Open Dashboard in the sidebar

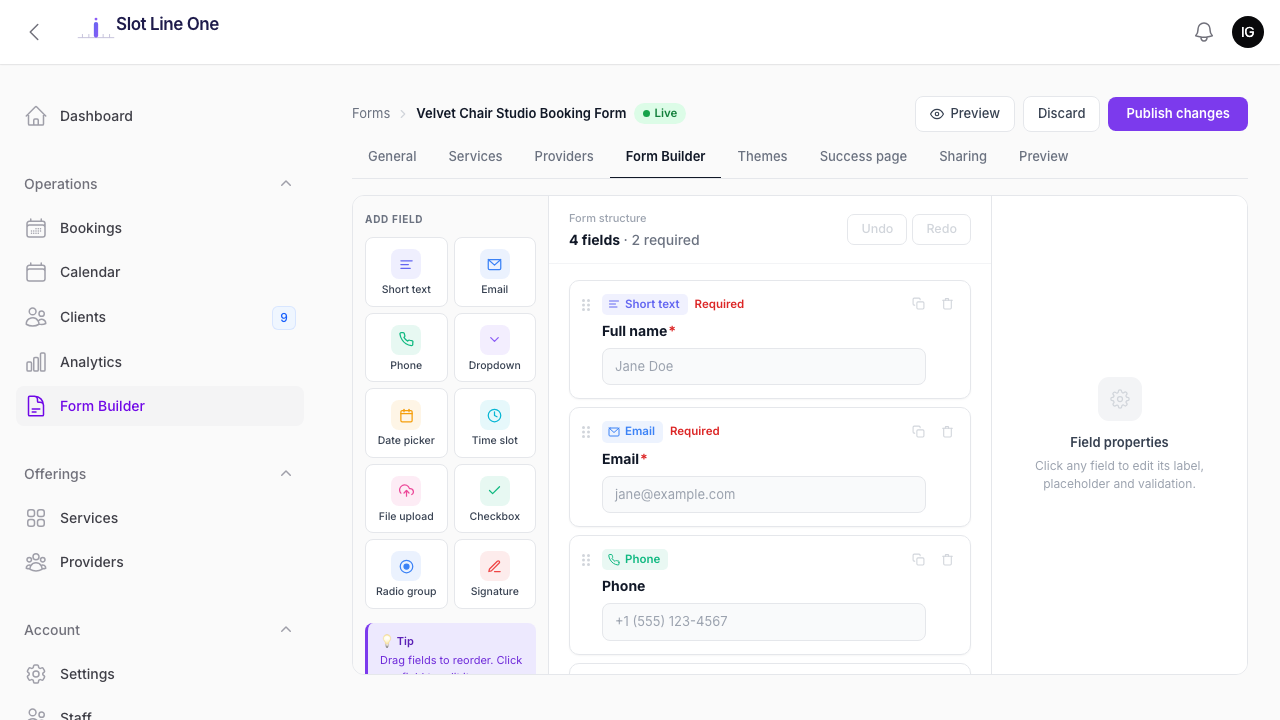160,116
